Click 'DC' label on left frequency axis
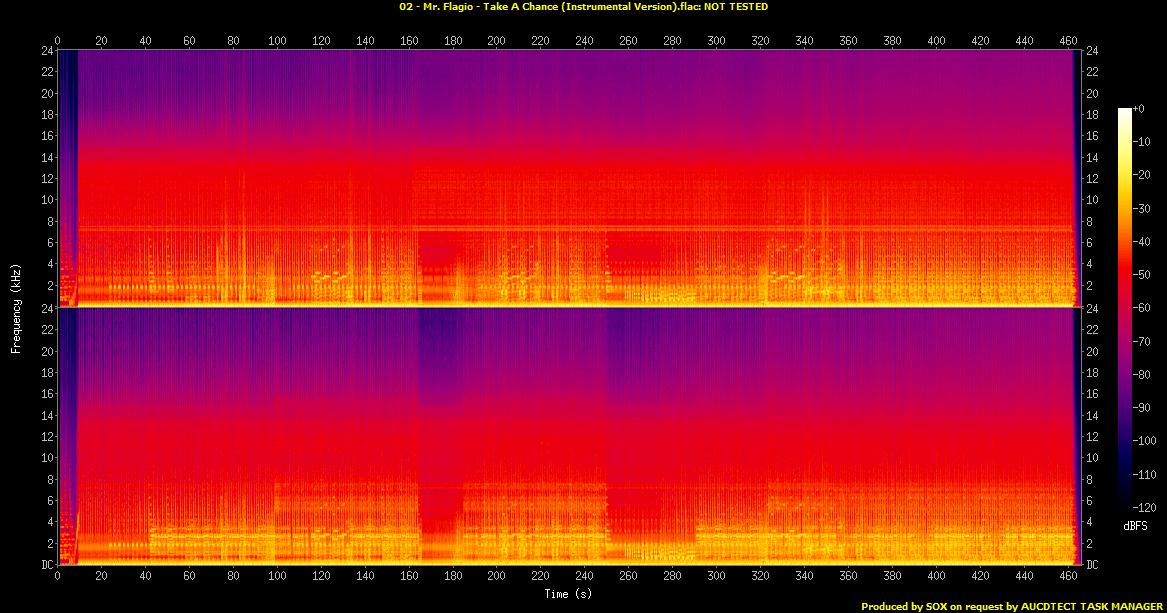1167x613 pixels. pos(48,565)
